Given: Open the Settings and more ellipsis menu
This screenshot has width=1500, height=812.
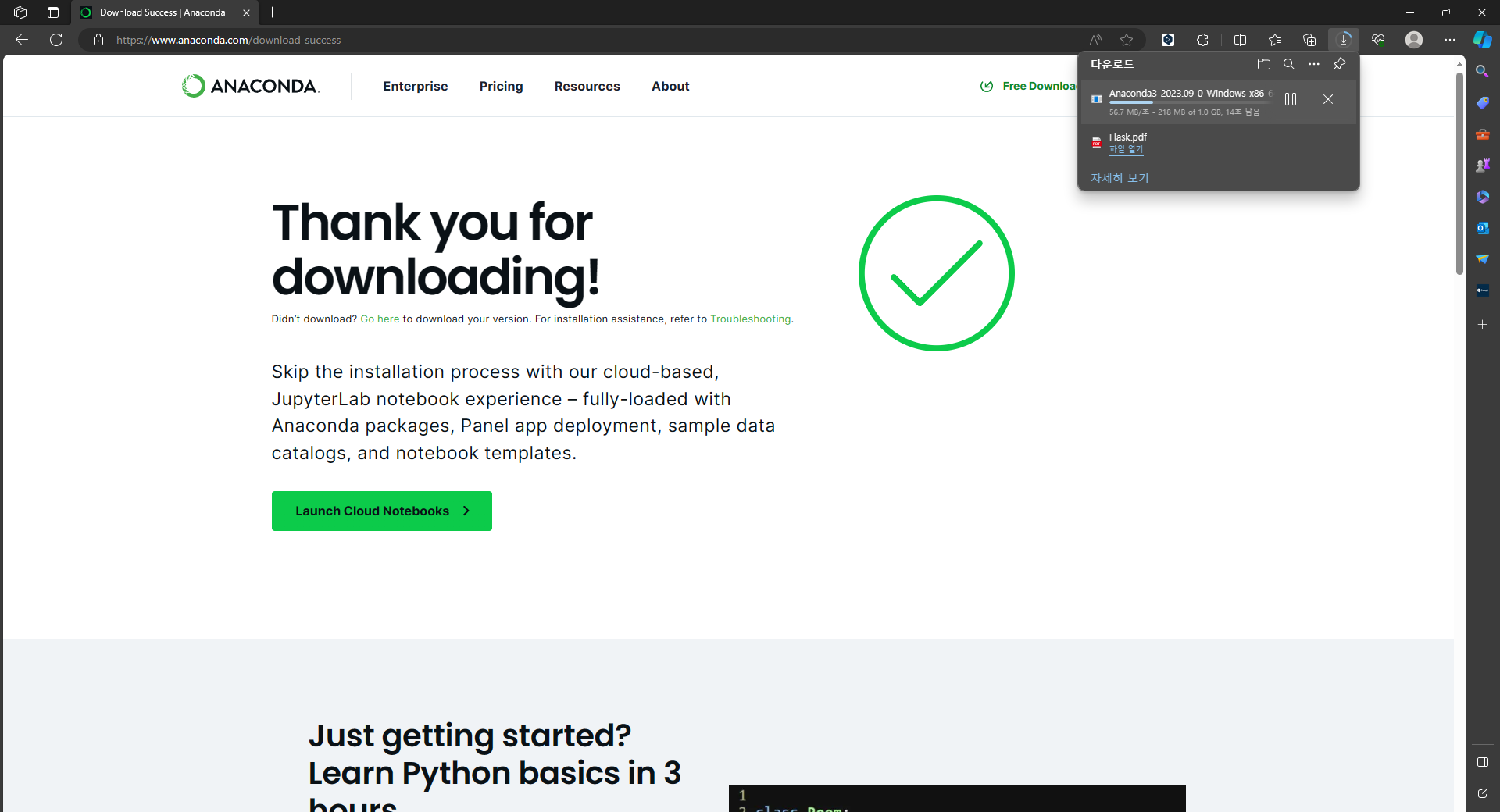Looking at the screenshot, I should [1450, 40].
